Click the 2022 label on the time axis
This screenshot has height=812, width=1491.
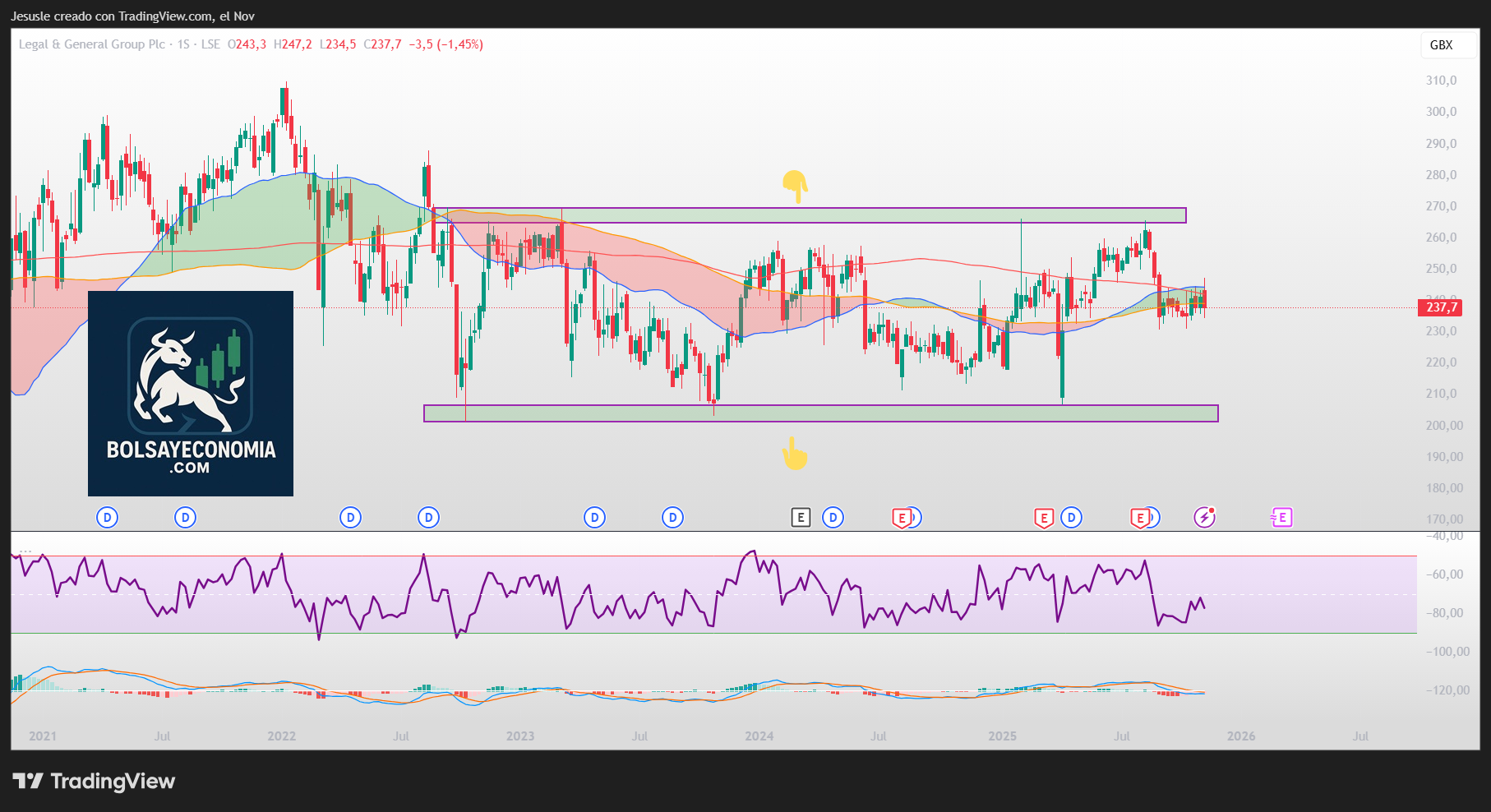click(x=281, y=736)
